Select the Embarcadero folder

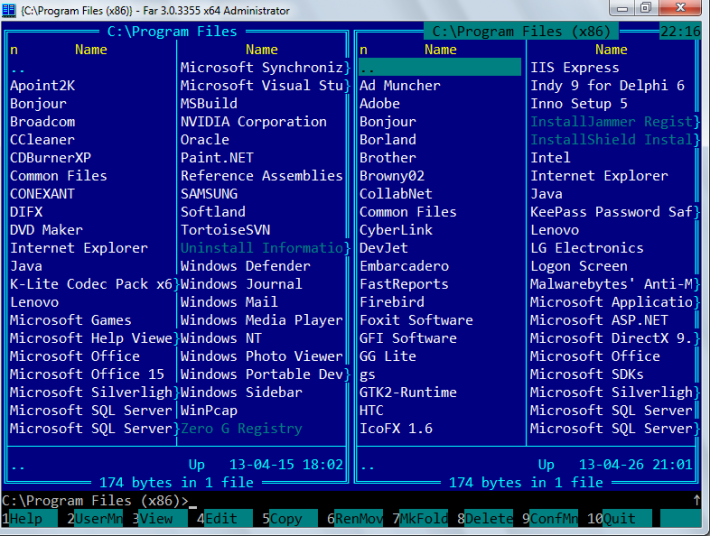tap(404, 266)
